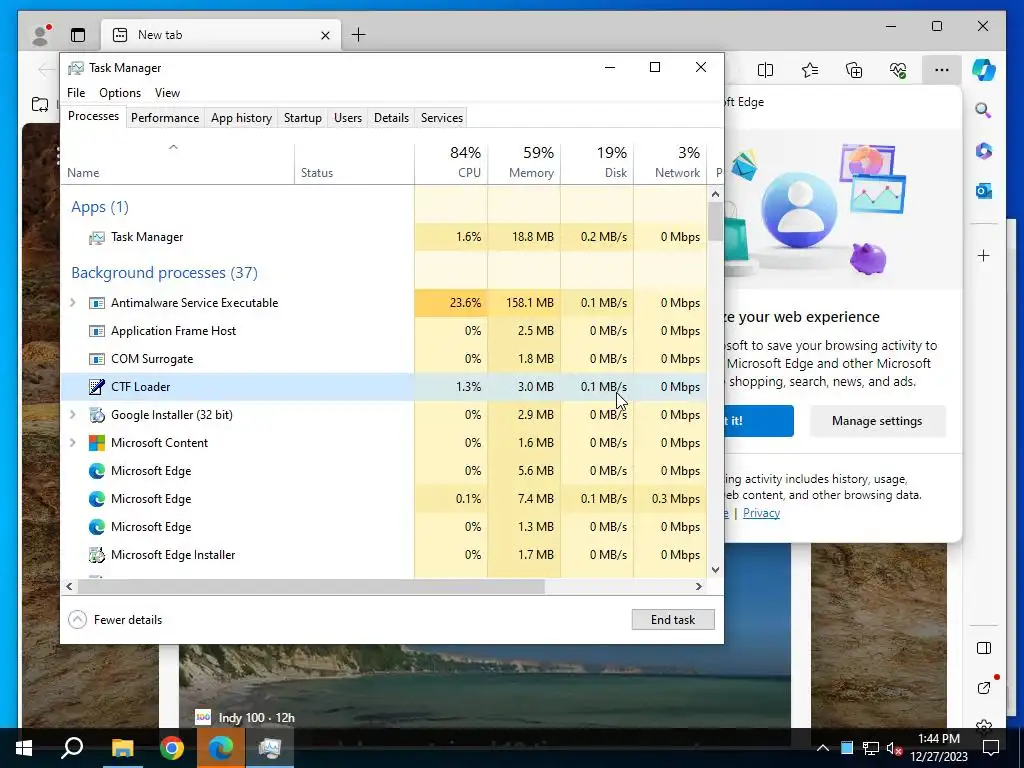Click Edge sidebar layout icon near the bottom
This screenshot has width=1024, height=768.
pos(984,648)
